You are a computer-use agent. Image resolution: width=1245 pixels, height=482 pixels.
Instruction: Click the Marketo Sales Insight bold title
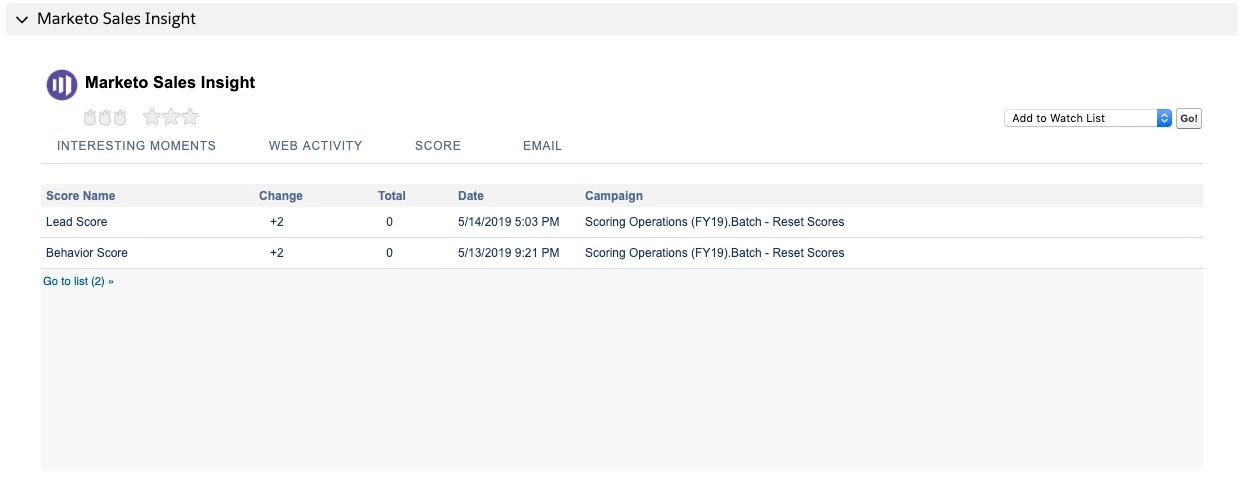point(170,83)
